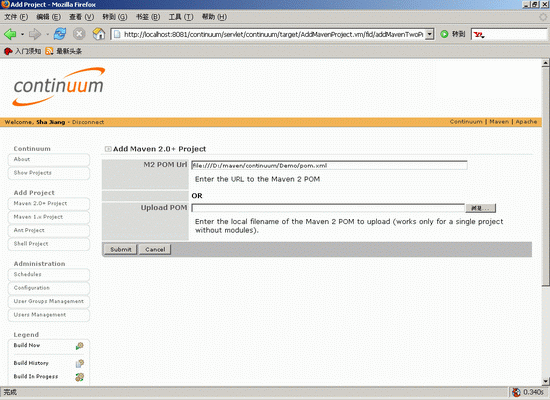This screenshot has width=550, height=400.
Task: Click the Reload page icon
Action: click(x=60, y=34)
